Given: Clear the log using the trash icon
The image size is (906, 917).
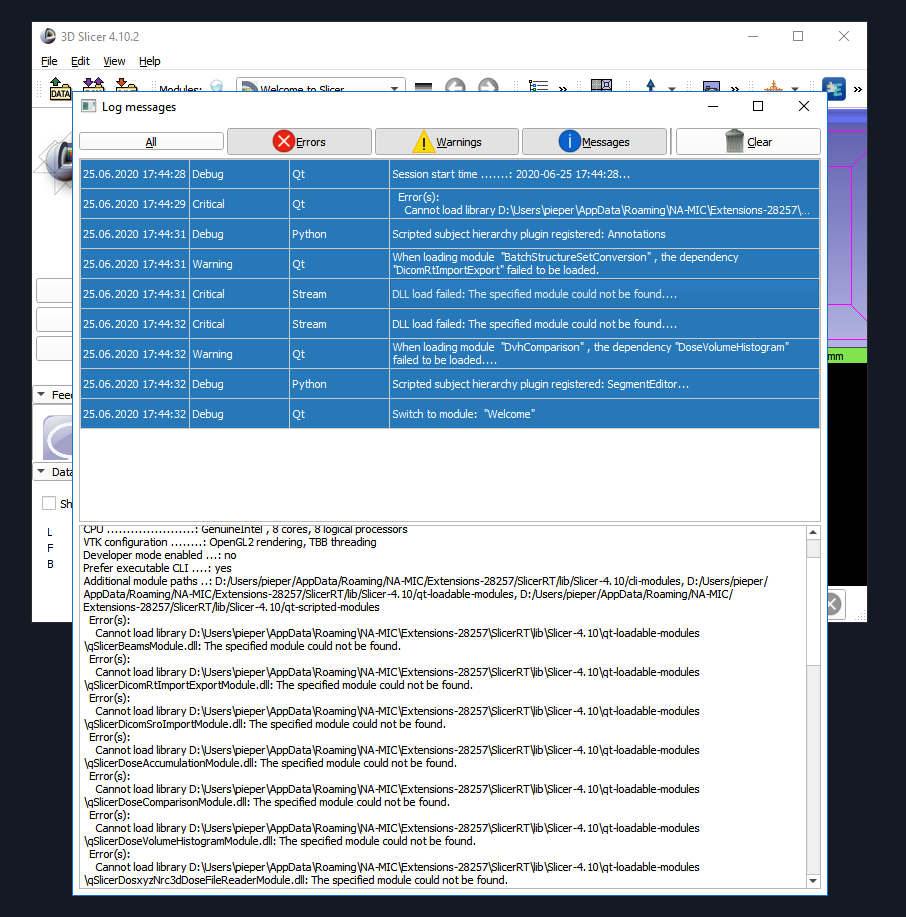Looking at the screenshot, I should tap(747, 141).
